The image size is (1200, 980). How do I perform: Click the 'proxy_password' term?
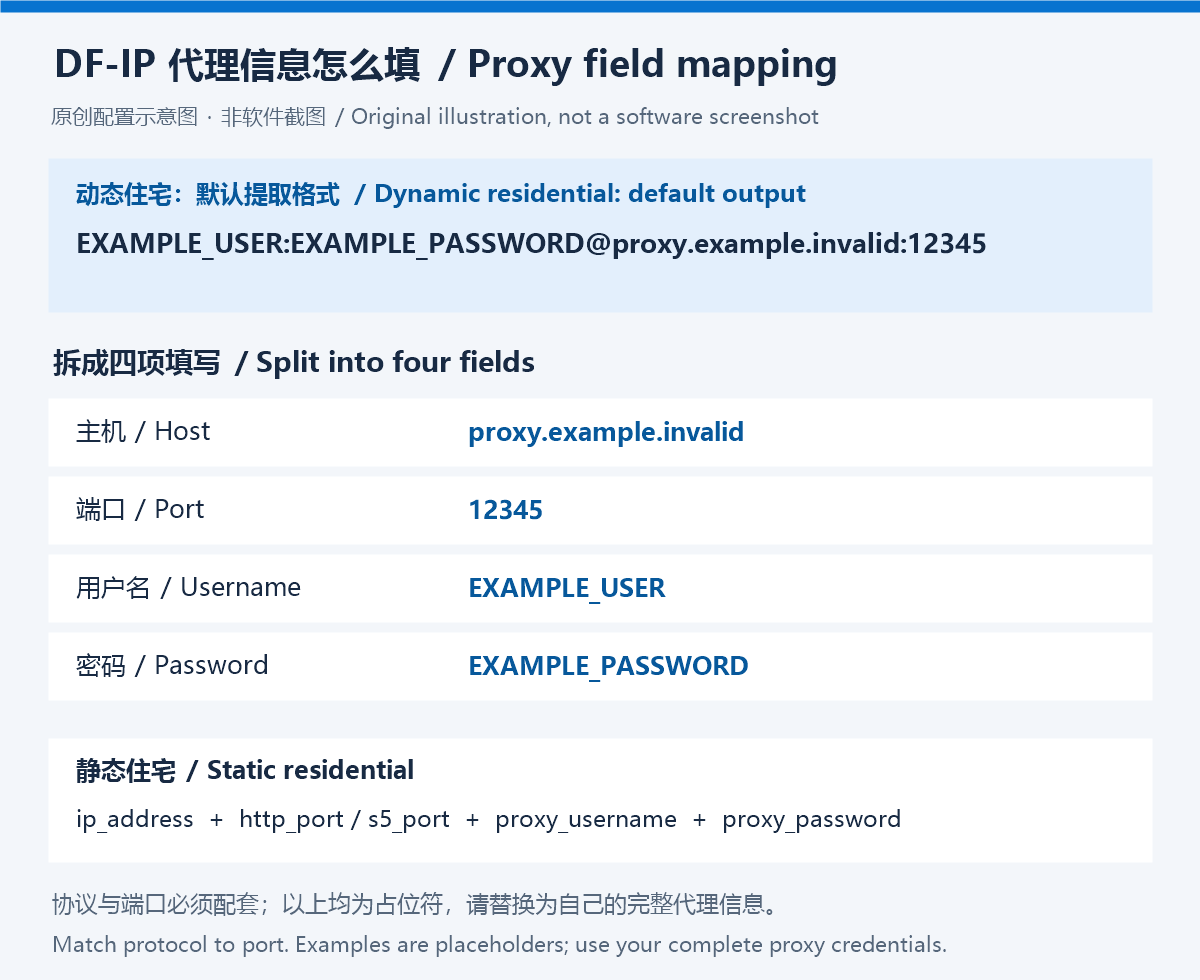pos(811,819)
